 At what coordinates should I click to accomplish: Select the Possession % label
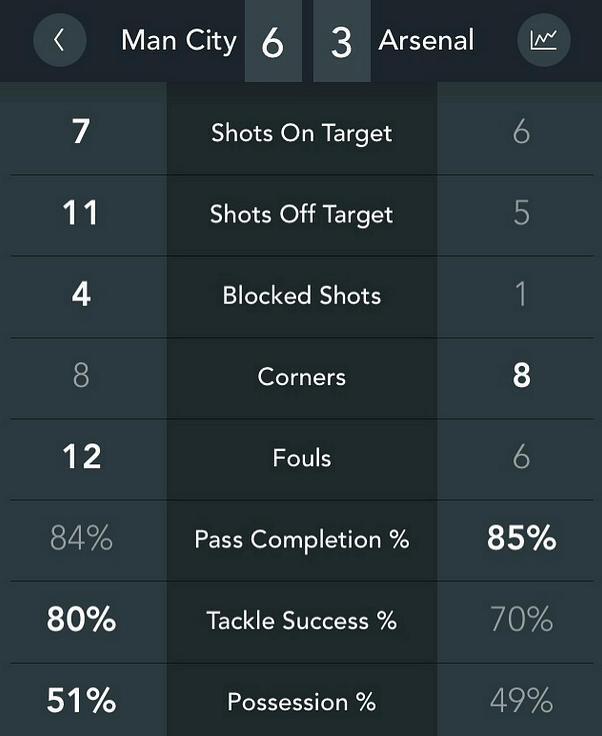click(x=302, y=702)
